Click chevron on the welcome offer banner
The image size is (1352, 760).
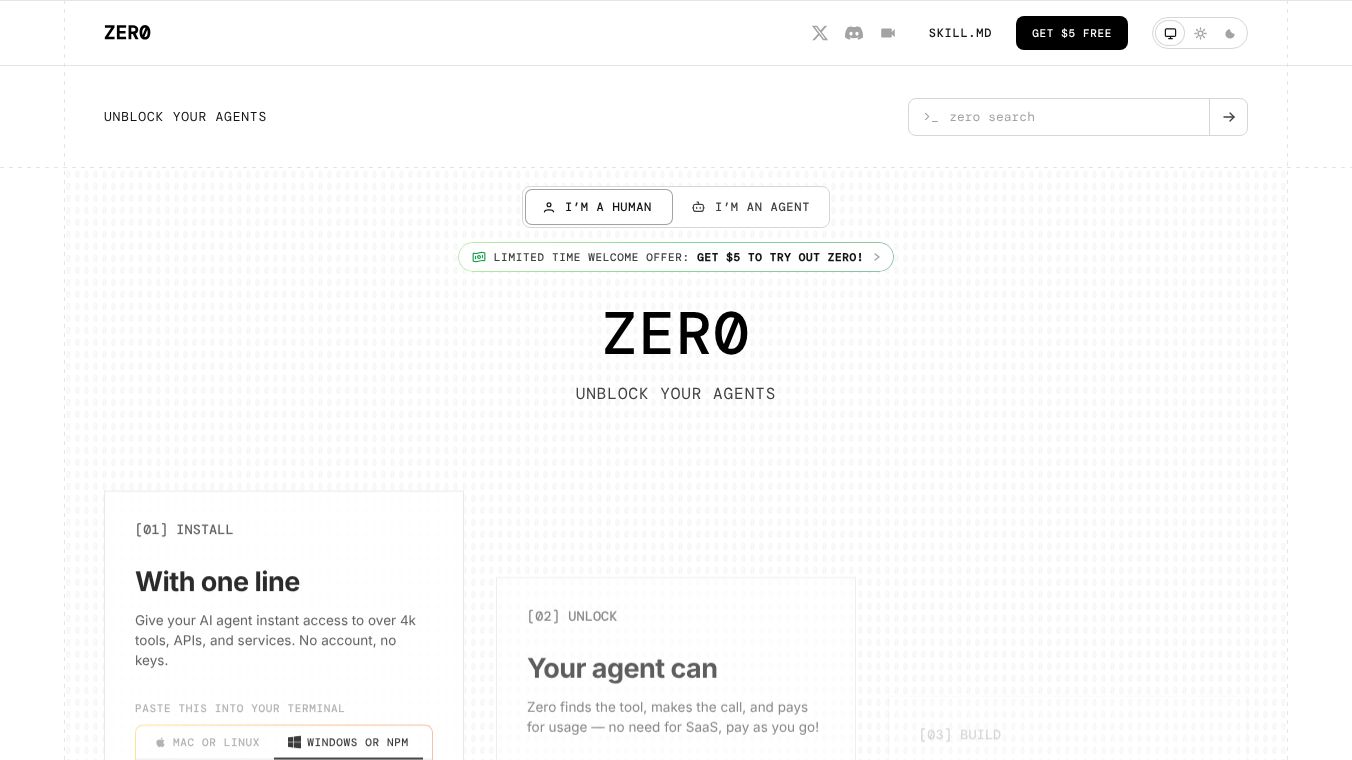[877, 257]
